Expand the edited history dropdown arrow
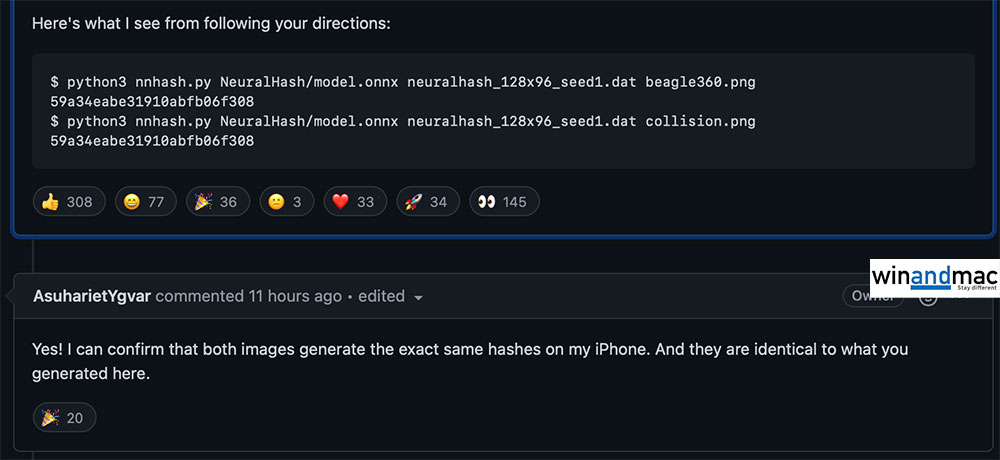Image resolution: width=1000 pixels, height=460 pixels. point(418,298)
